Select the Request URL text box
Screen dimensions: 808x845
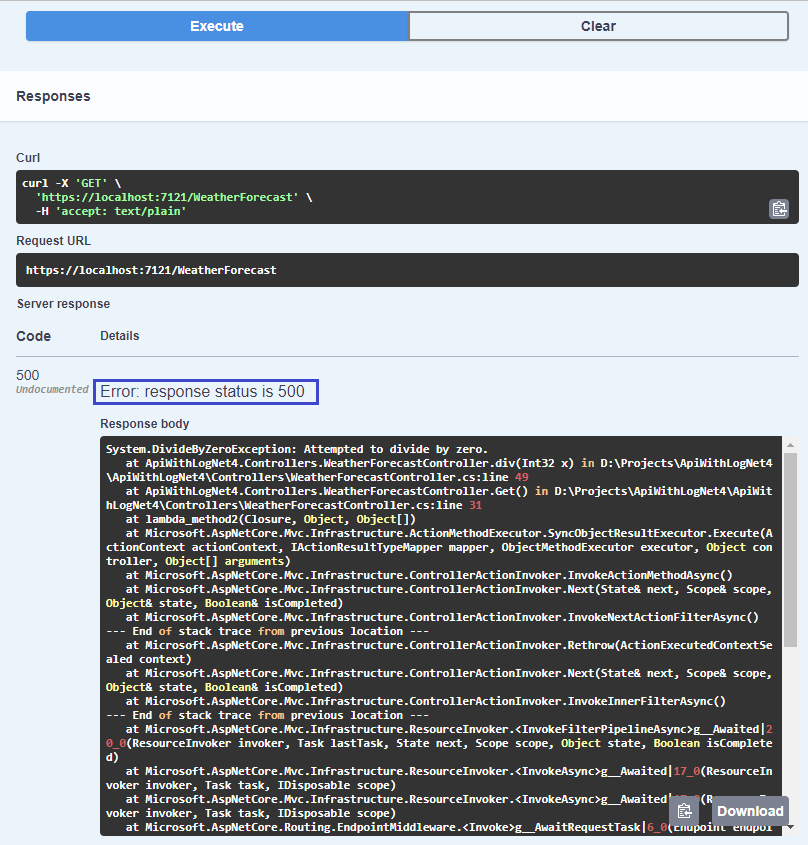[x=407, y=270]
